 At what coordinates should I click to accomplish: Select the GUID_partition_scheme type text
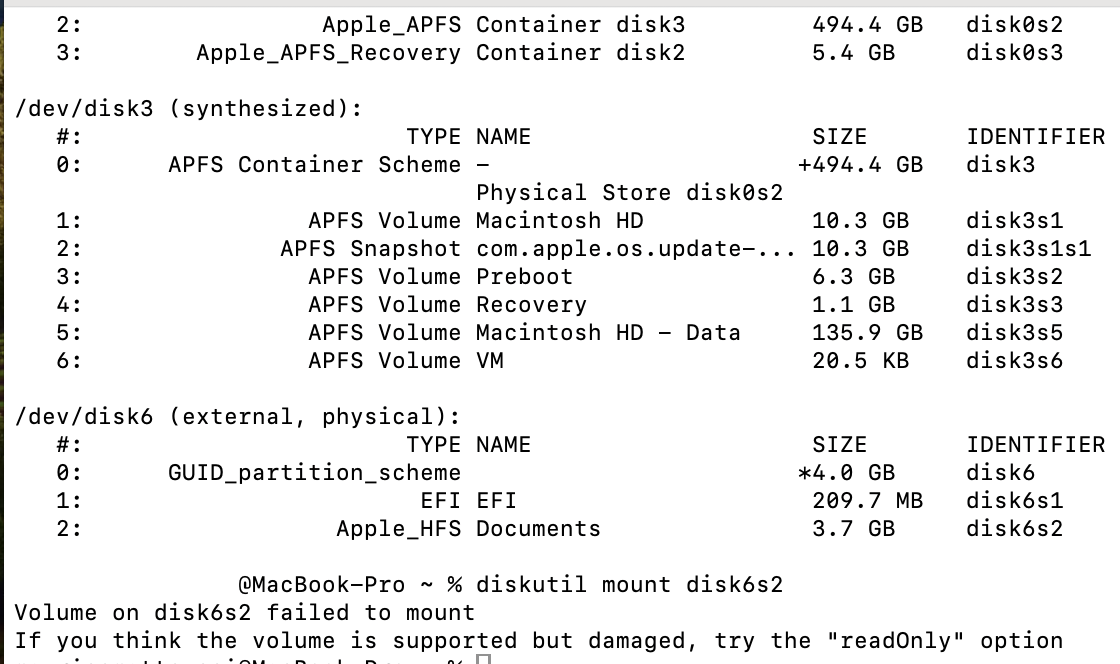(314, 473)
